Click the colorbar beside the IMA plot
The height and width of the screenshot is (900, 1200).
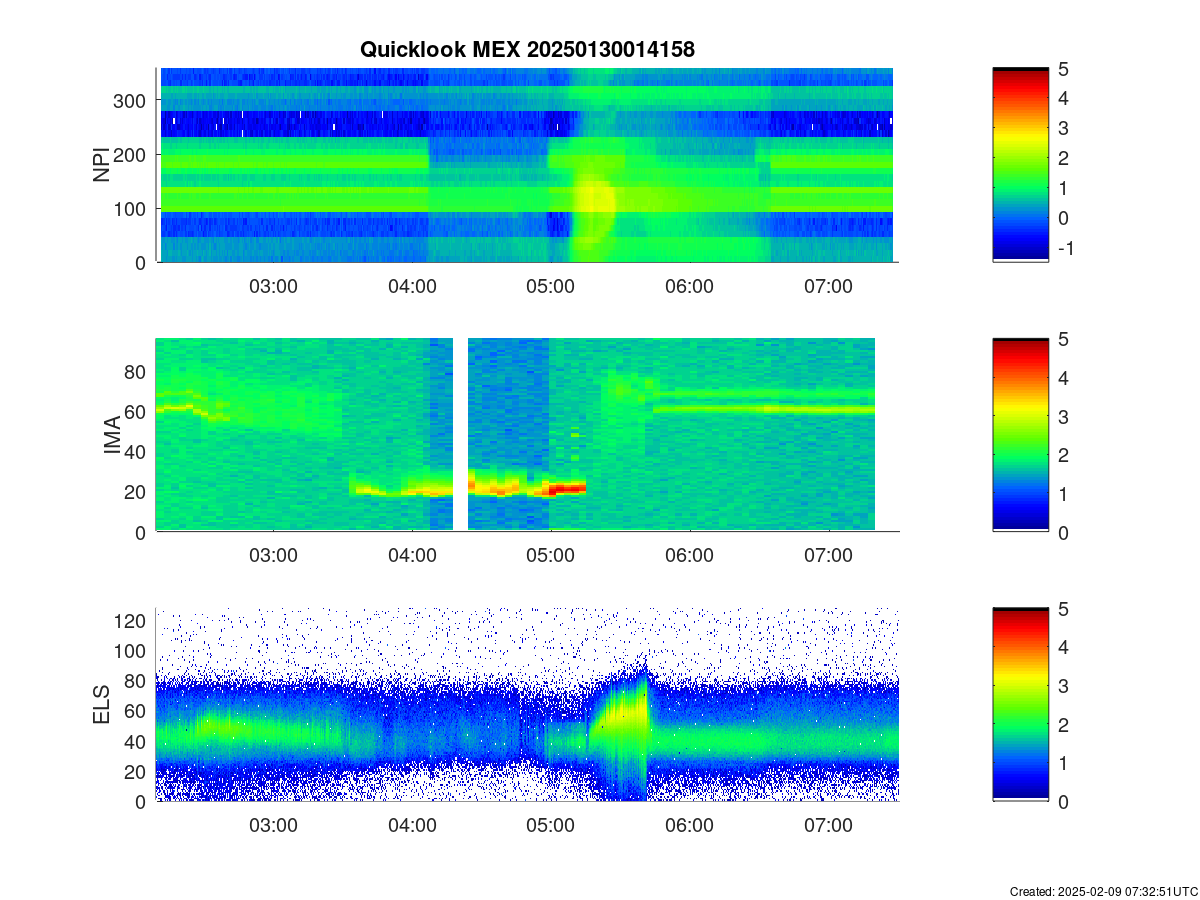pos(1021,435)
